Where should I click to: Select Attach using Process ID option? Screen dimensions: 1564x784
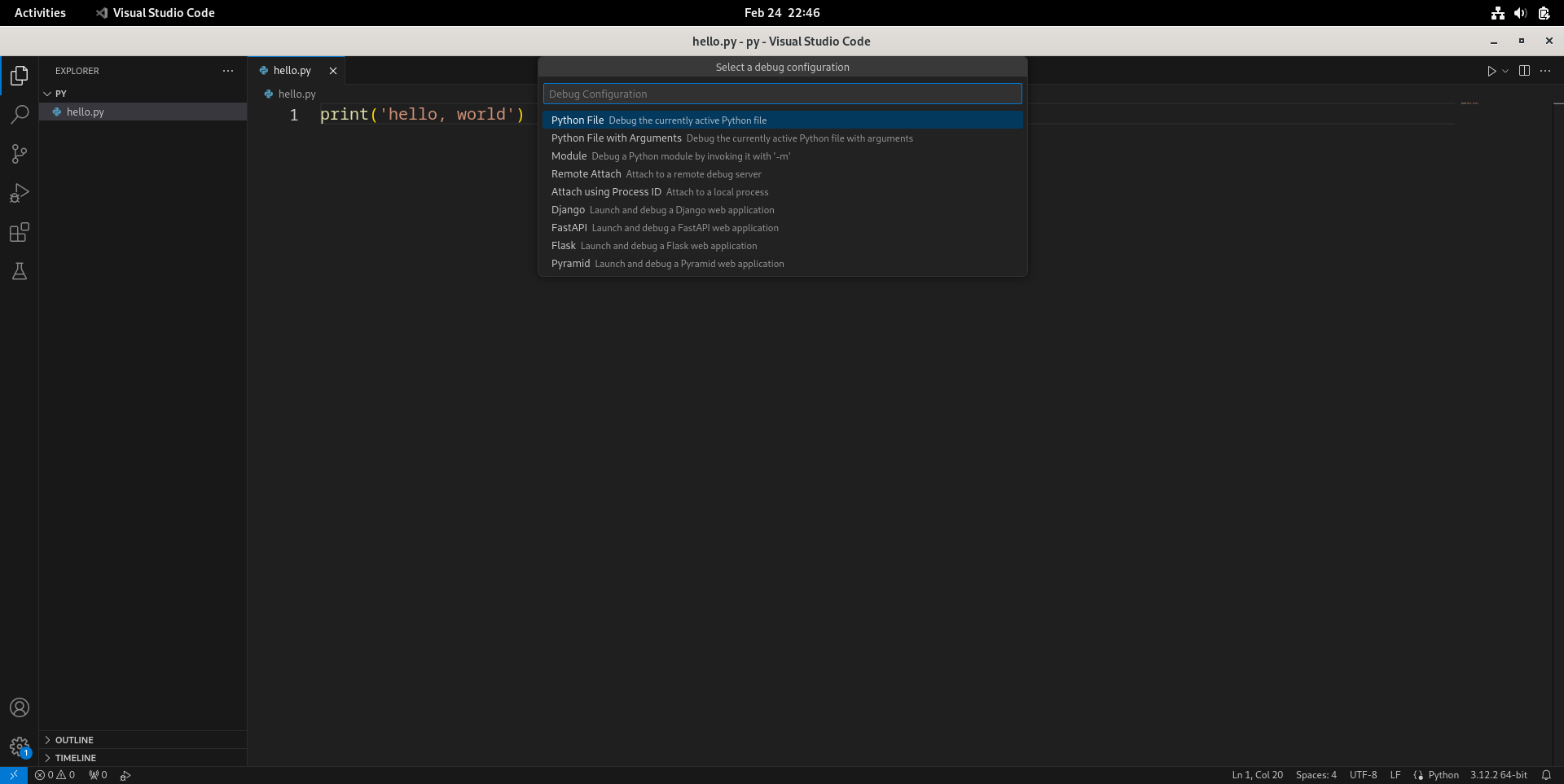(x=782, y=191)
